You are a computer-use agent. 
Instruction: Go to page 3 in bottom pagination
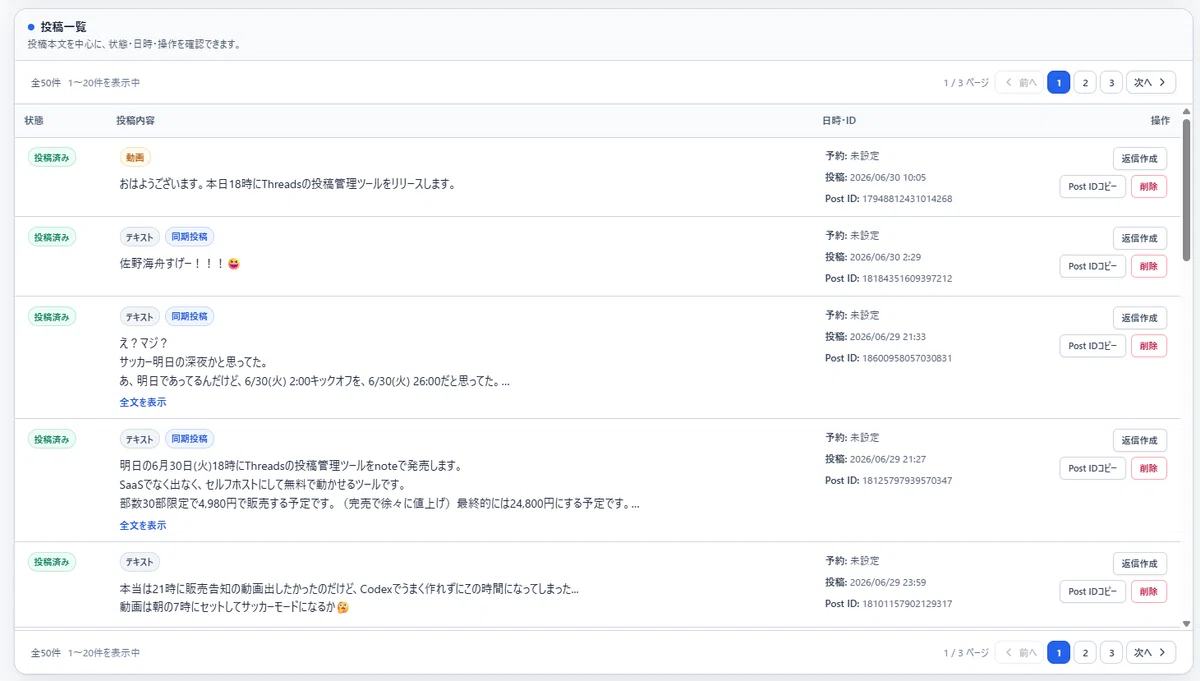[1111, 653]
